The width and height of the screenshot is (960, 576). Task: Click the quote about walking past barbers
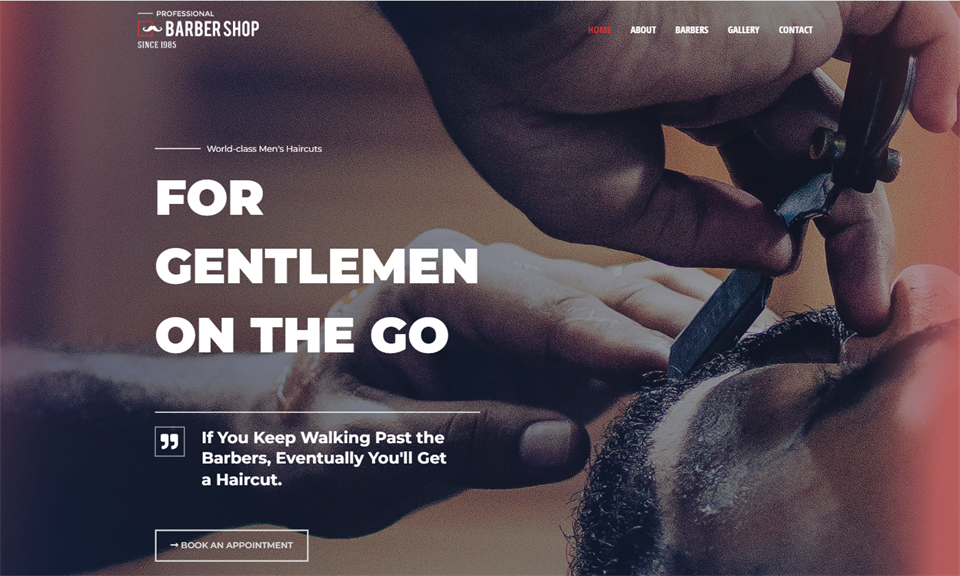(x=324, y=458)
